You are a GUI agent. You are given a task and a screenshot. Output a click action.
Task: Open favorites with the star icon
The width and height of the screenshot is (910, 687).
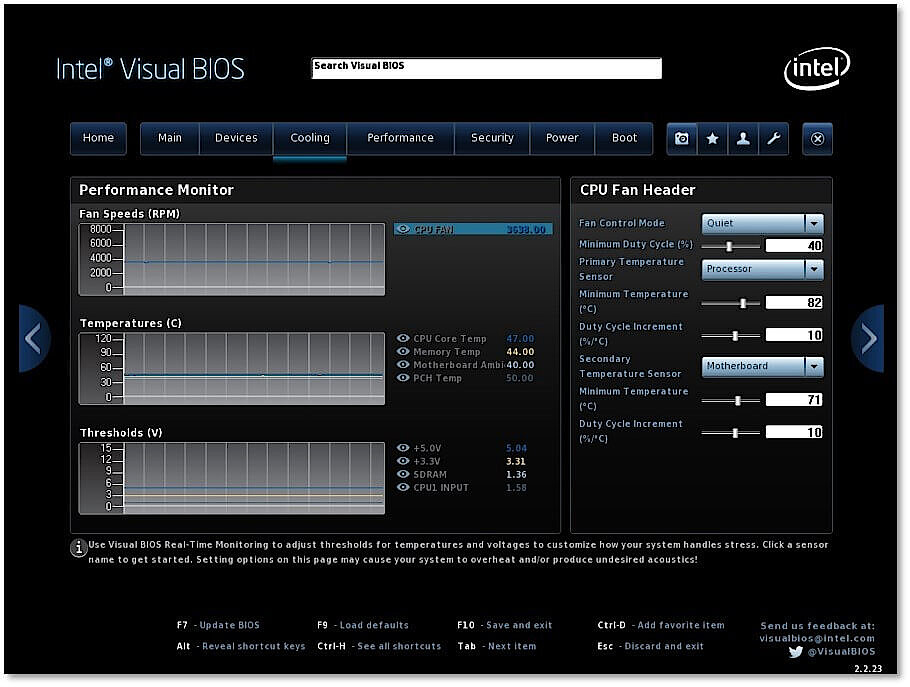tap(713, 139)
